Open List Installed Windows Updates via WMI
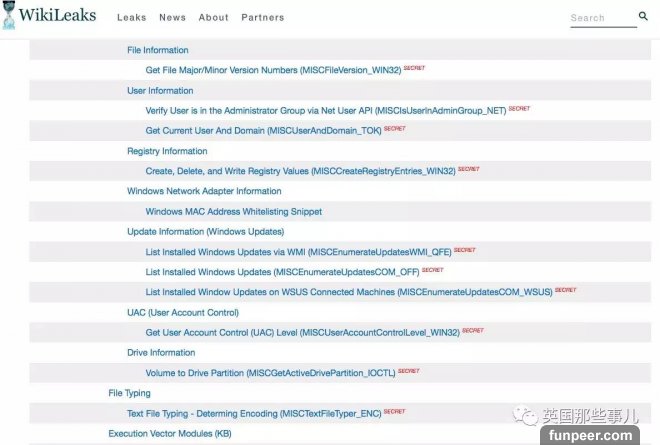 pyautogui.click(x=298, y=251)
